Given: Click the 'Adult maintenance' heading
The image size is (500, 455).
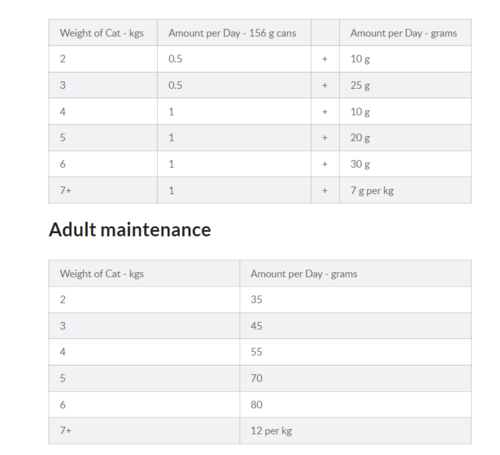Looking at the screenshot, I should coord(130,230).
